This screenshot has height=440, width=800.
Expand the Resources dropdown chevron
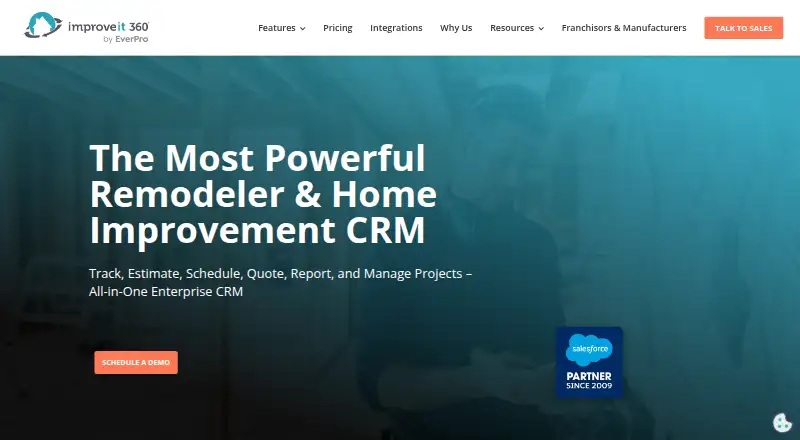tap(541, 29)
